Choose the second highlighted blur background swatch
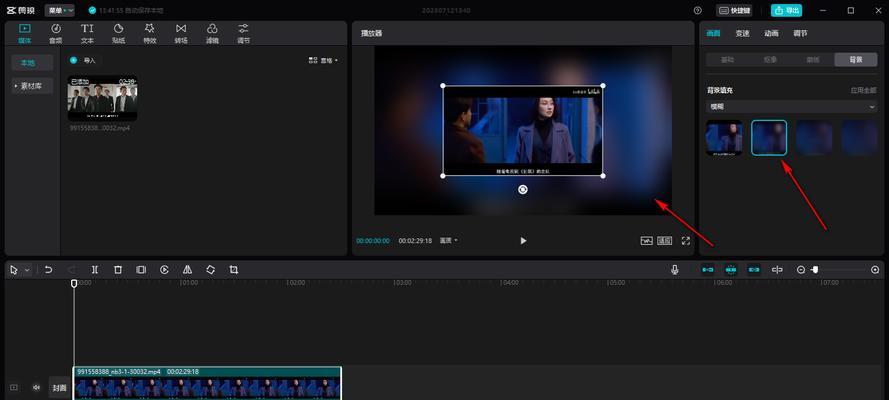Viewport: 889px width, 400px height. (x=769, y=138)
